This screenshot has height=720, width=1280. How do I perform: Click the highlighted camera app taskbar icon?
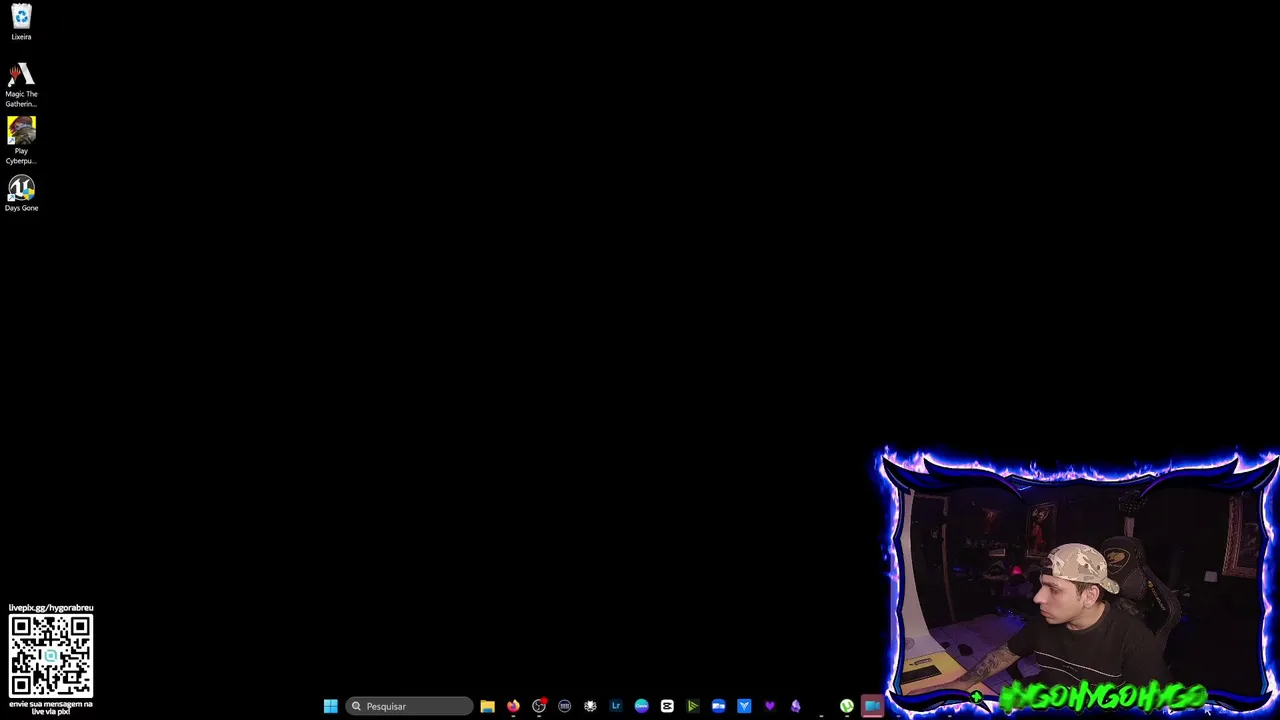tap(872, 706)
